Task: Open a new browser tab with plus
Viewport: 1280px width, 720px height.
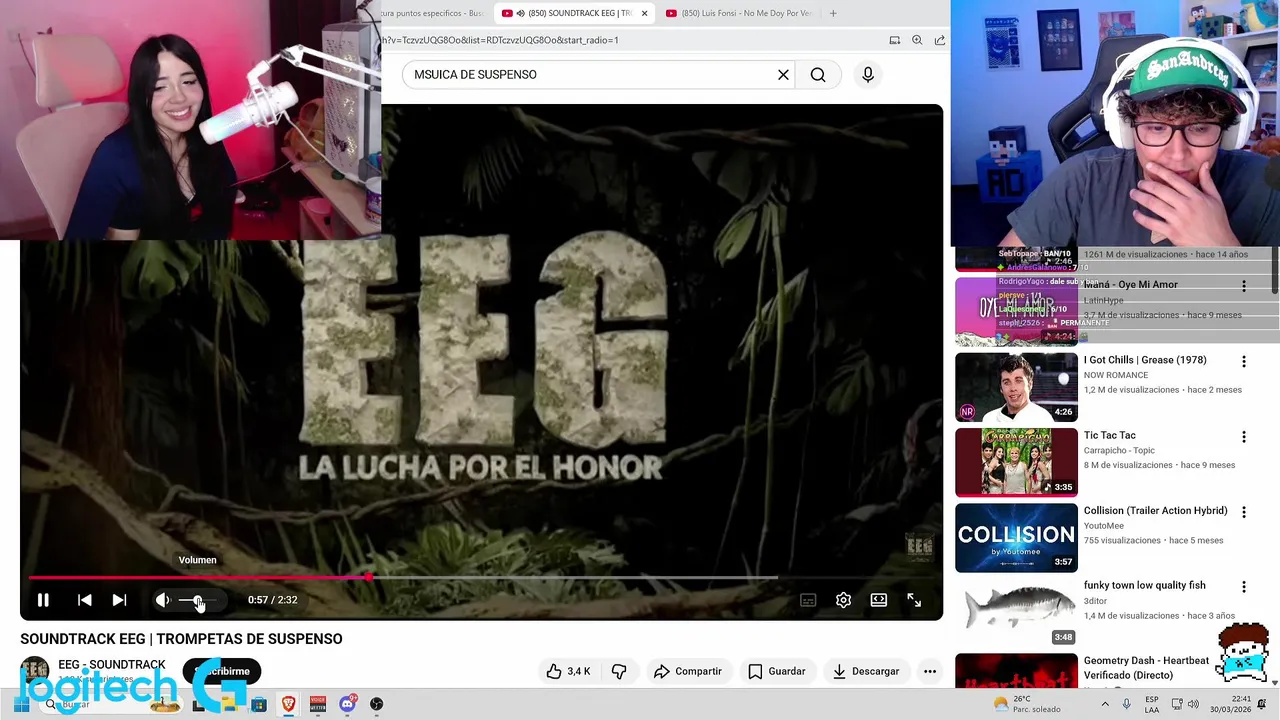Action: [833, 13]
